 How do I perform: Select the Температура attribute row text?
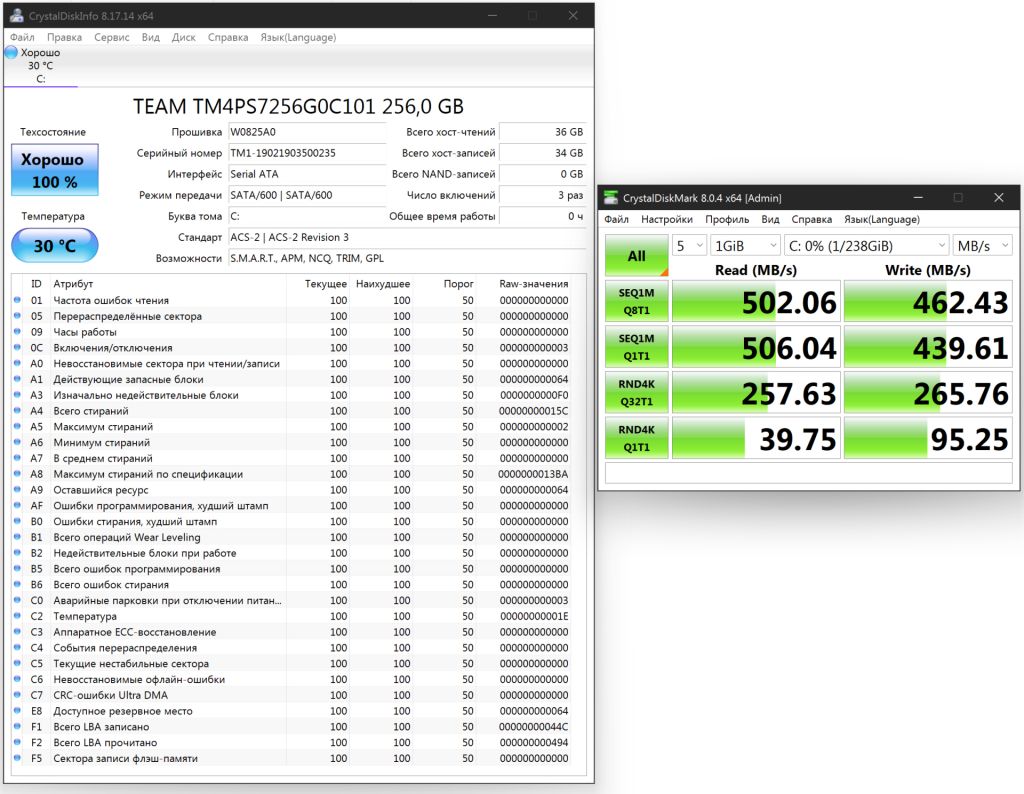coord(85,616)
